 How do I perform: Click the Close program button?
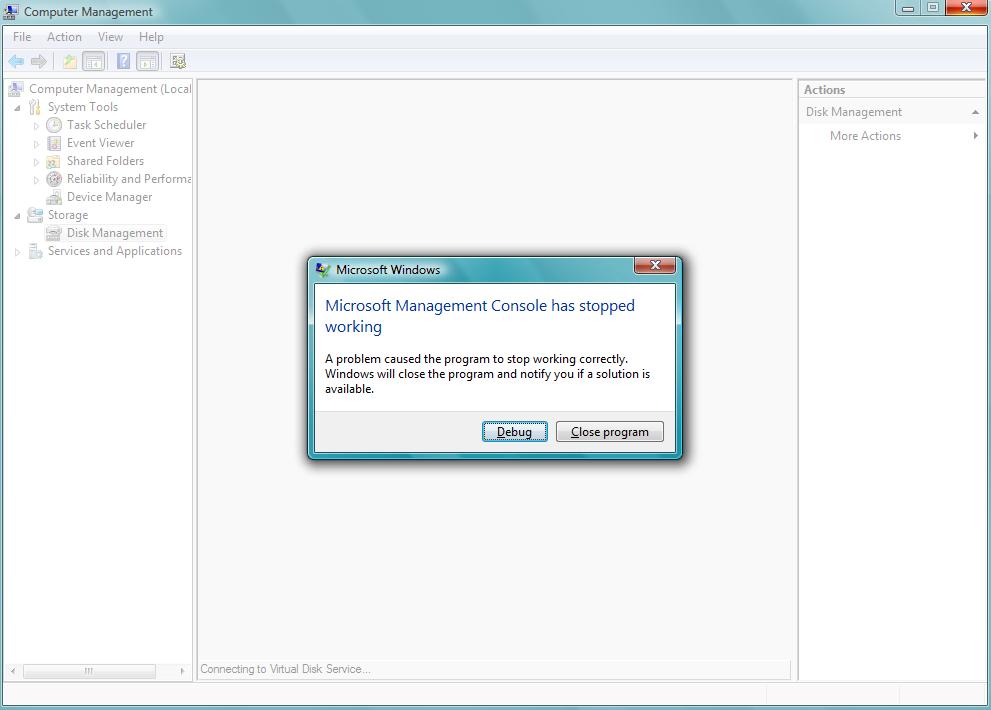tap(609, 432)
